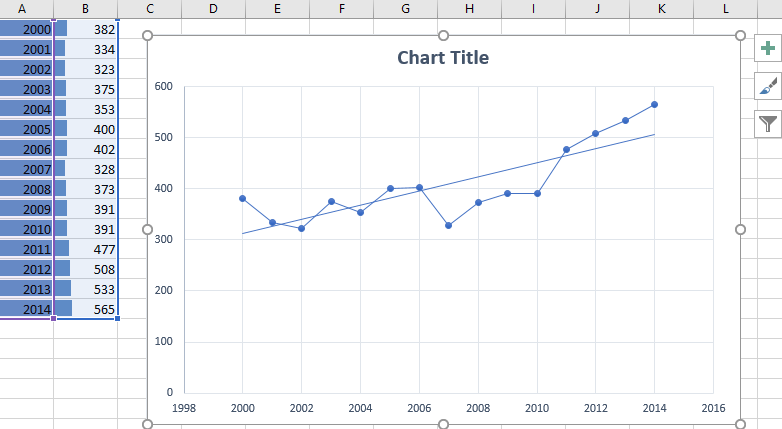Select column L header

click(x=725, y=9)
